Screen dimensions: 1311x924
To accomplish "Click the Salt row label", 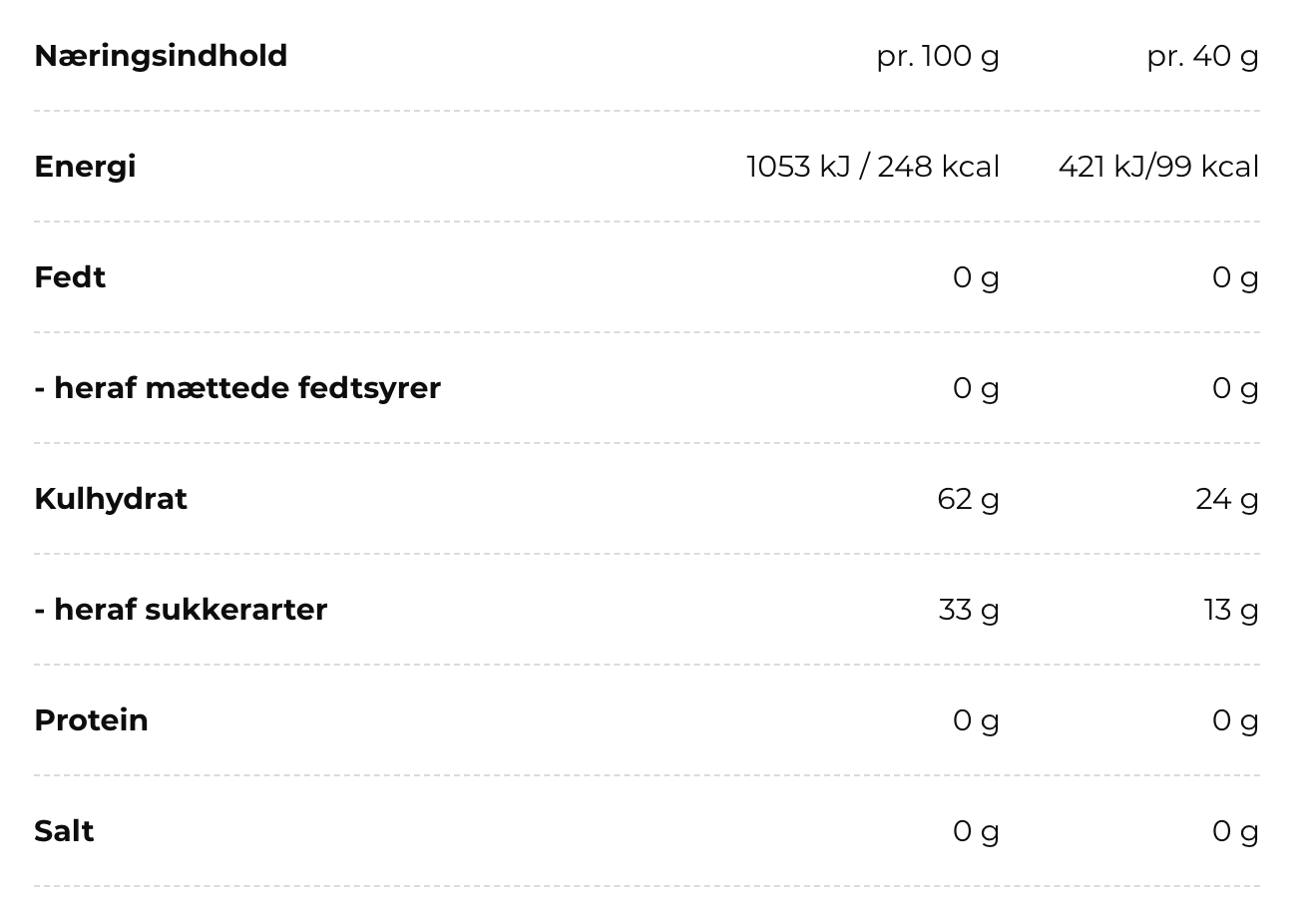I will (x=64, y=831).
